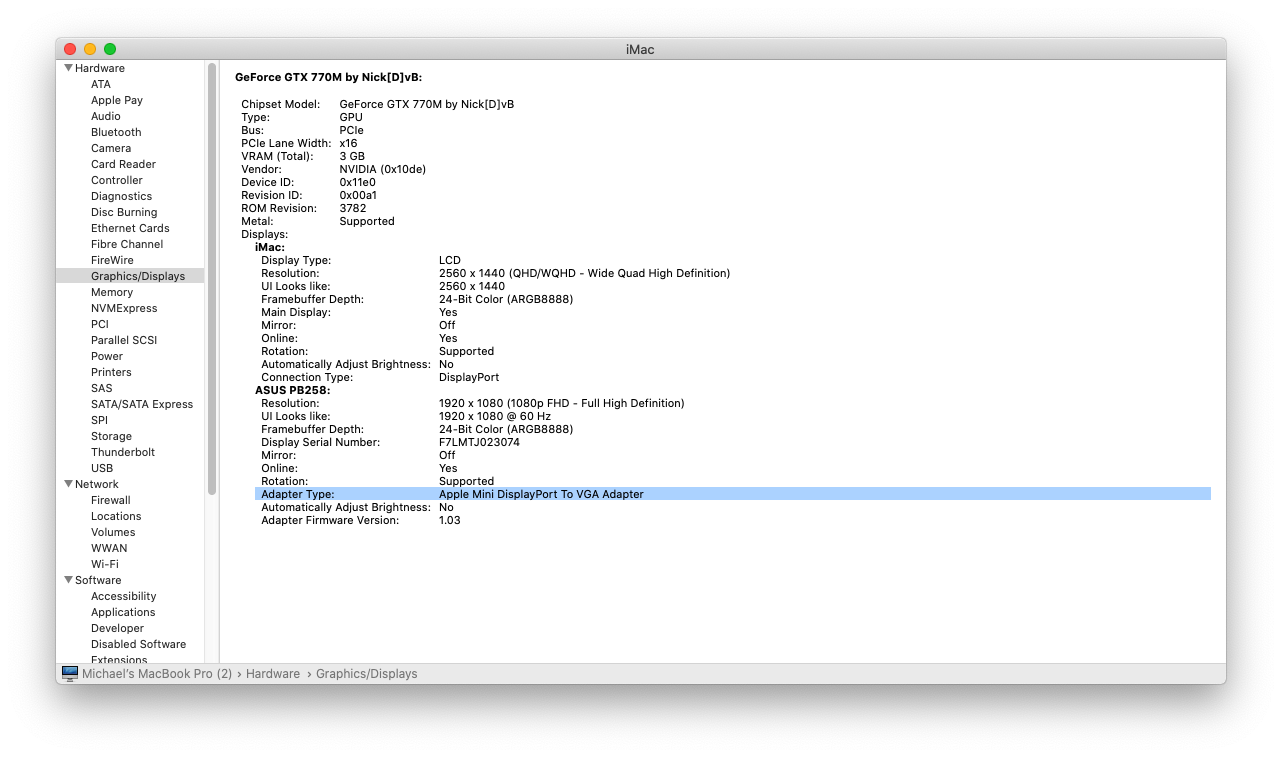This screenshot has height=758, width=1282.
Task: Click the 2560 x 1440 QHD resolution value
Action: (585, 273)
